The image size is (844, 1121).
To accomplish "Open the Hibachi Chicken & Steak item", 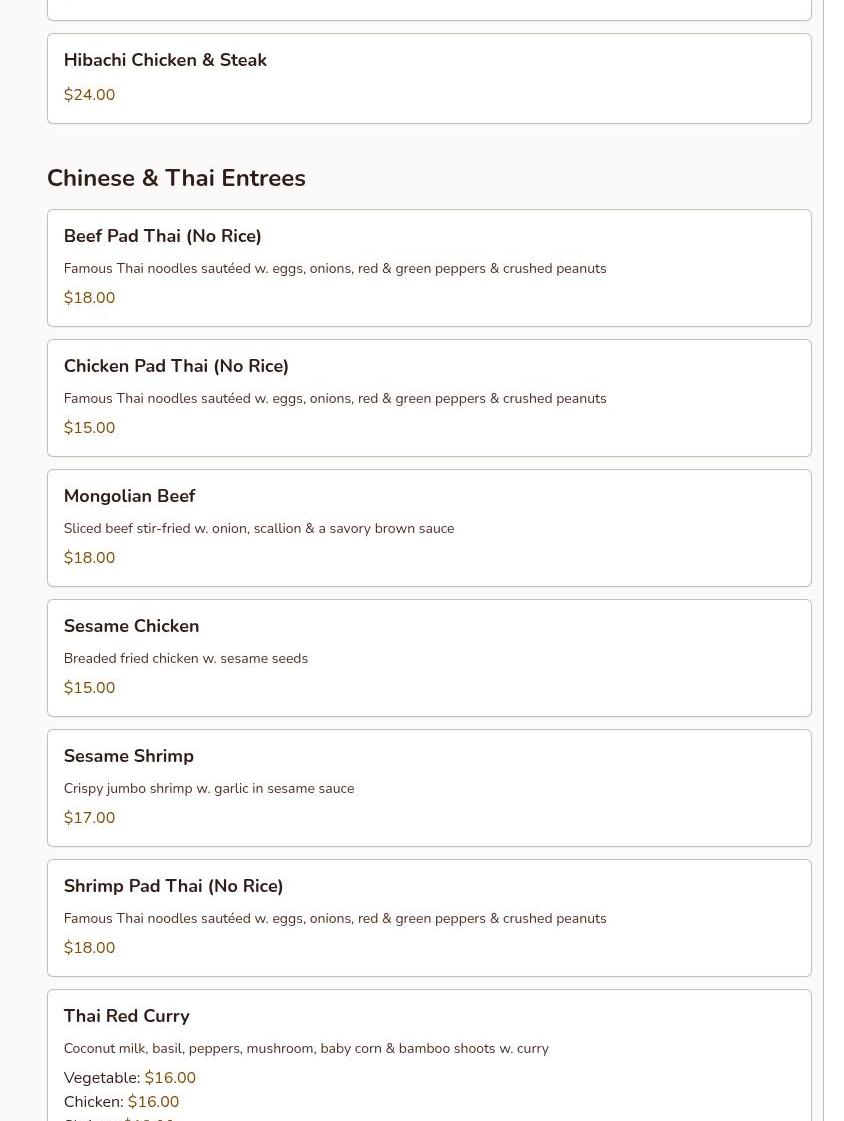I will (429, 79).
